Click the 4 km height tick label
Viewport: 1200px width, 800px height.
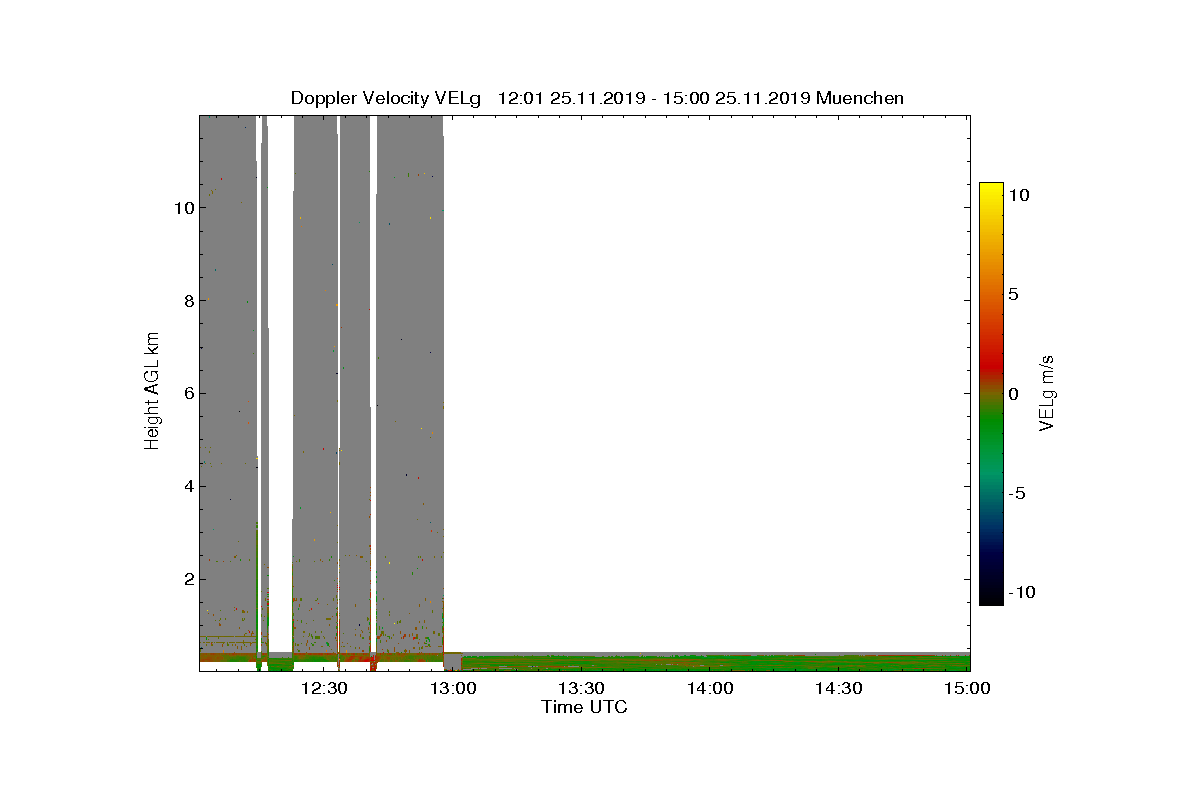click(x=188, y=486)
